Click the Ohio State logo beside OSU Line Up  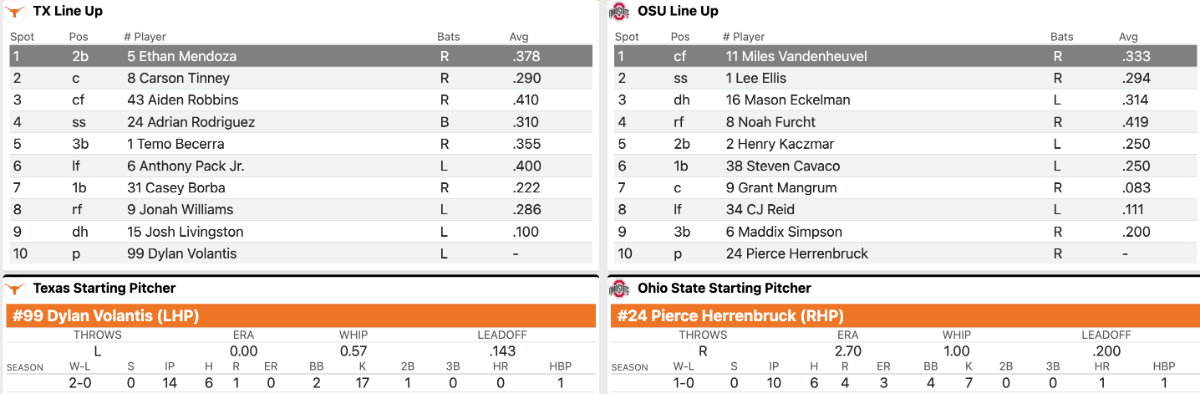click(x=619, y=11)
